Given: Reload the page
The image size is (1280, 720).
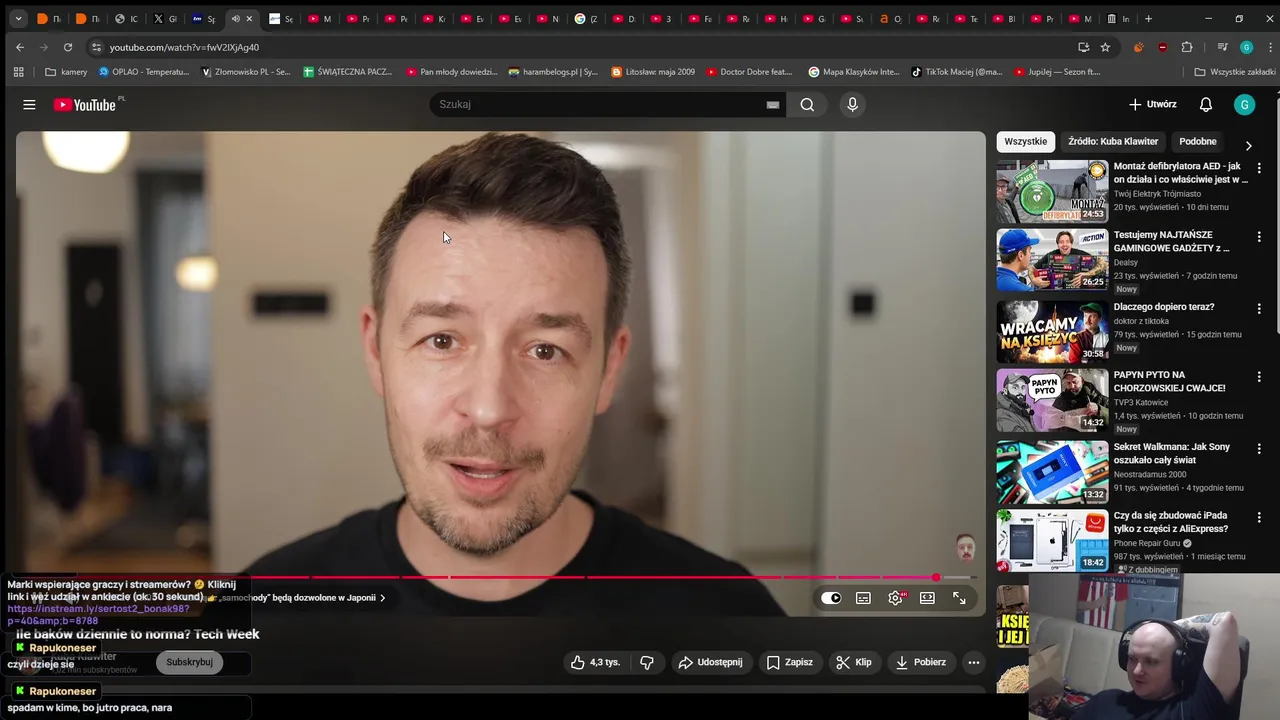Looking at the screenshot, I should (68, 47).
